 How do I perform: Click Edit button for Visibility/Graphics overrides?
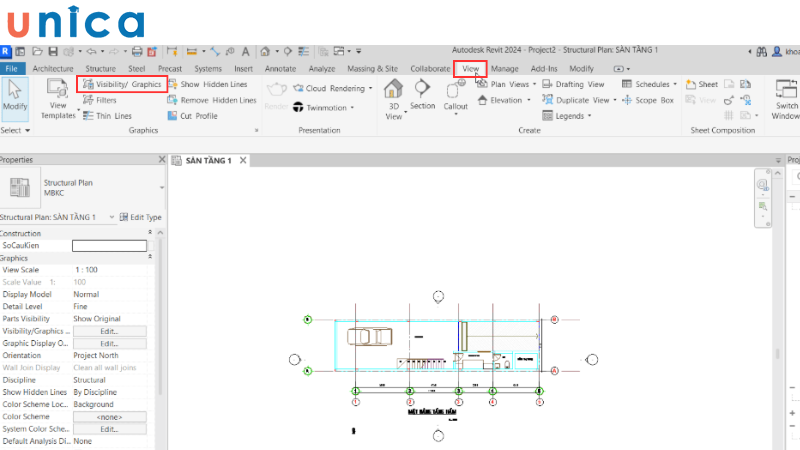tap(110, 330)
